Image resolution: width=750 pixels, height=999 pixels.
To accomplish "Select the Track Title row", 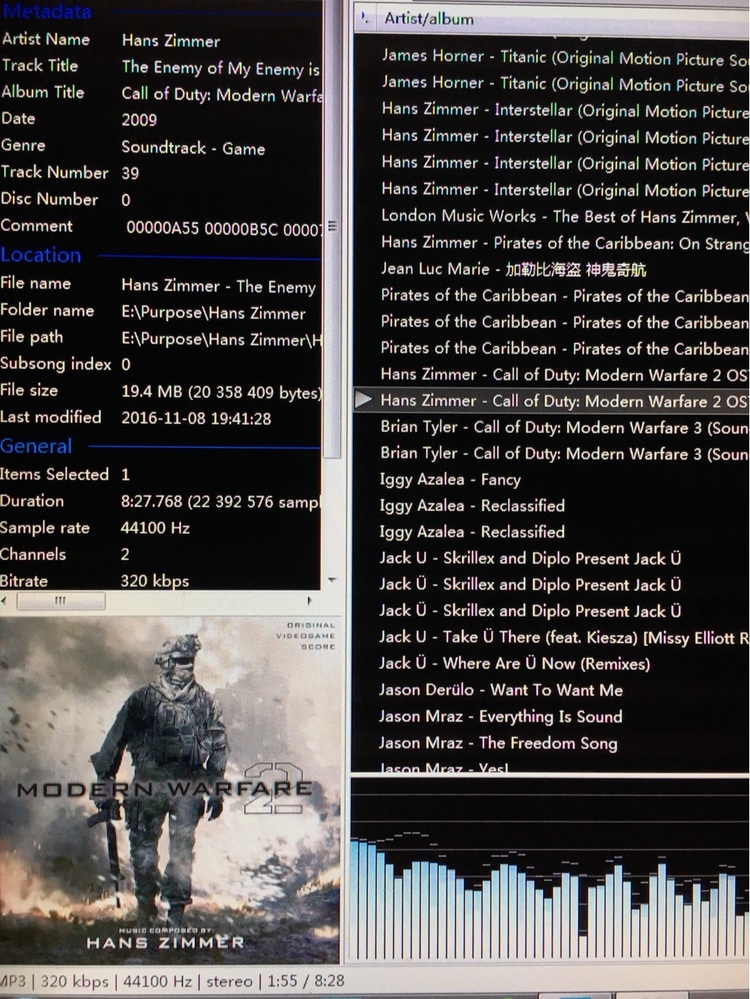I will click(161, 66).
